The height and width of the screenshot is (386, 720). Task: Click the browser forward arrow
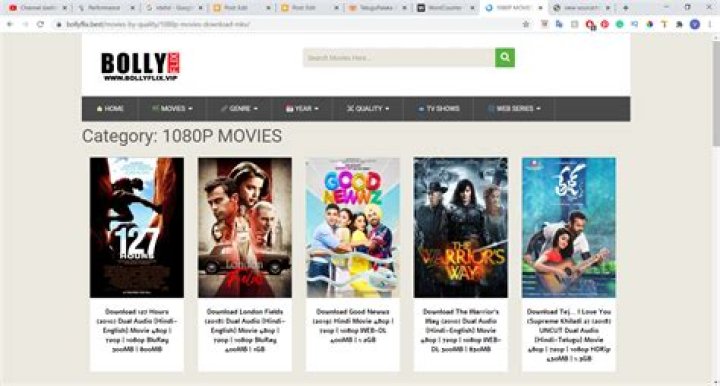(25, 24)
